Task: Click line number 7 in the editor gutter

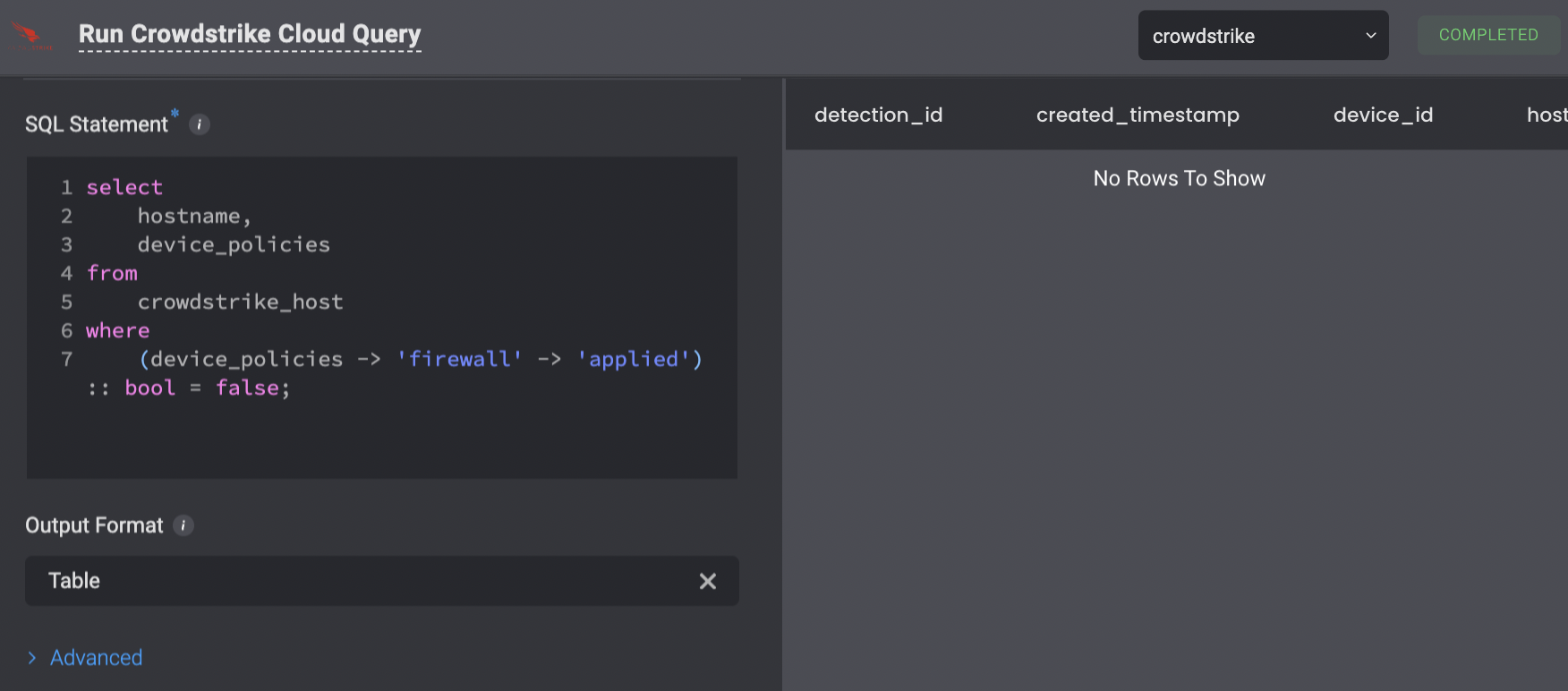Action: 66,359
